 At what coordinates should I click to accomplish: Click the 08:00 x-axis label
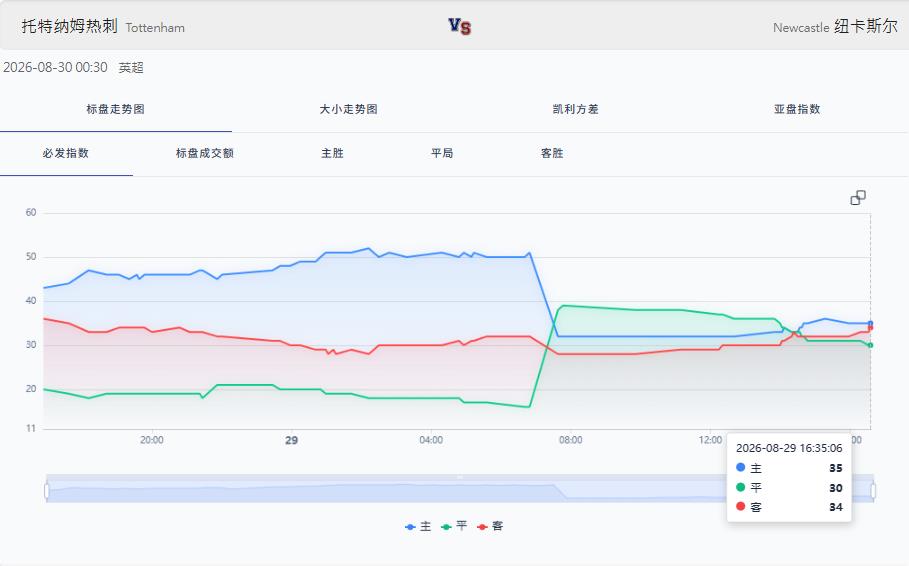click(x=570, y=440)
